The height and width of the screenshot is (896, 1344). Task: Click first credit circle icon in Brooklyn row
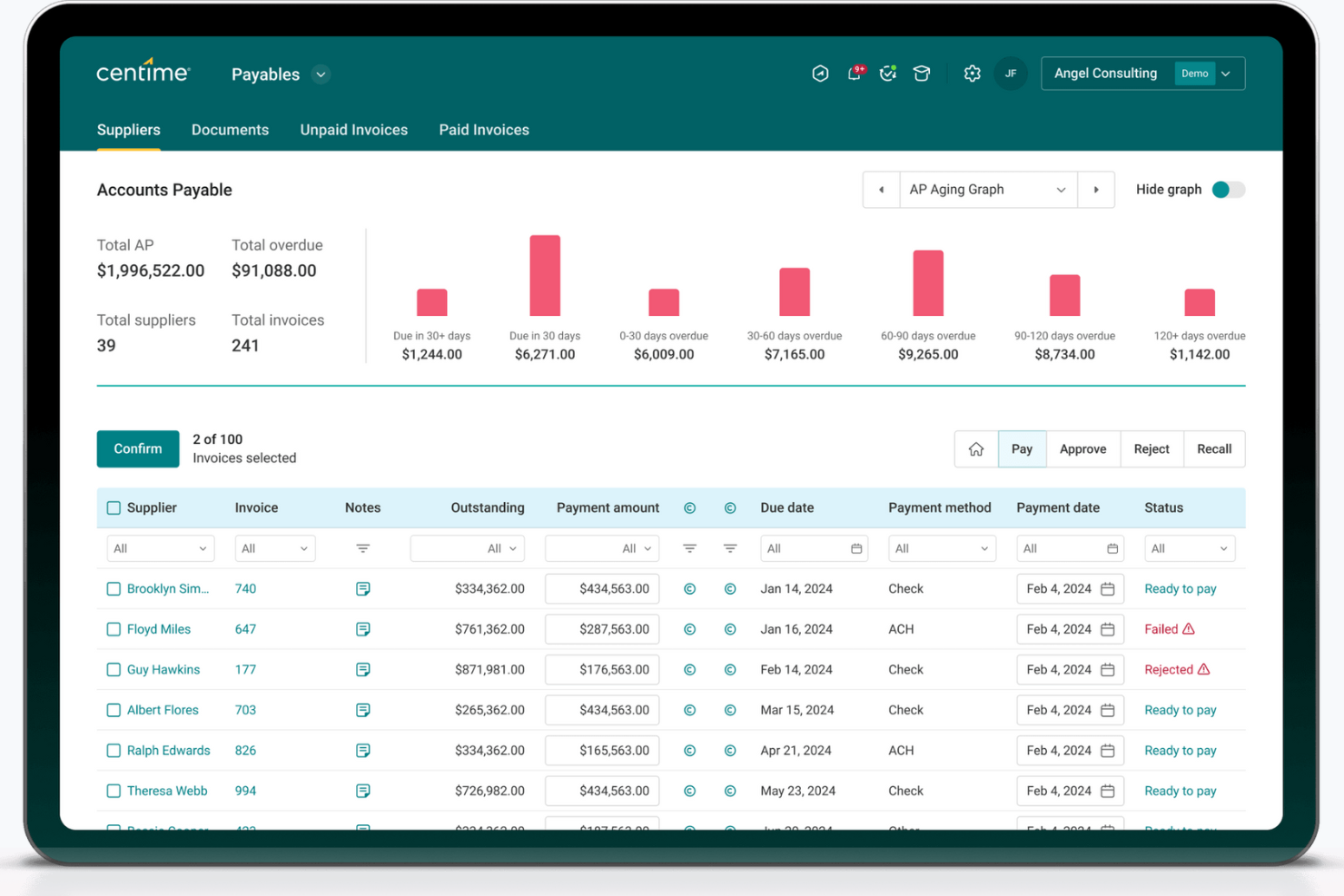click(690, 589)
